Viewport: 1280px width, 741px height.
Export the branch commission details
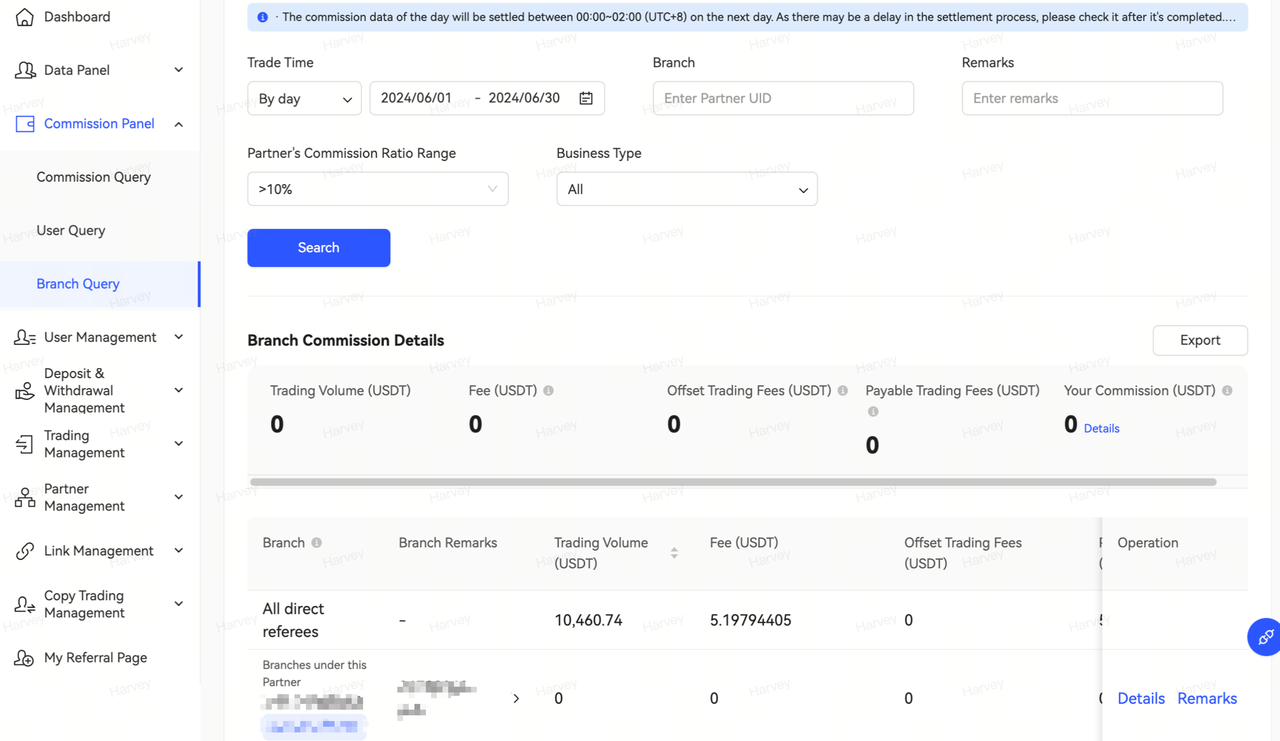(1199, 340)
